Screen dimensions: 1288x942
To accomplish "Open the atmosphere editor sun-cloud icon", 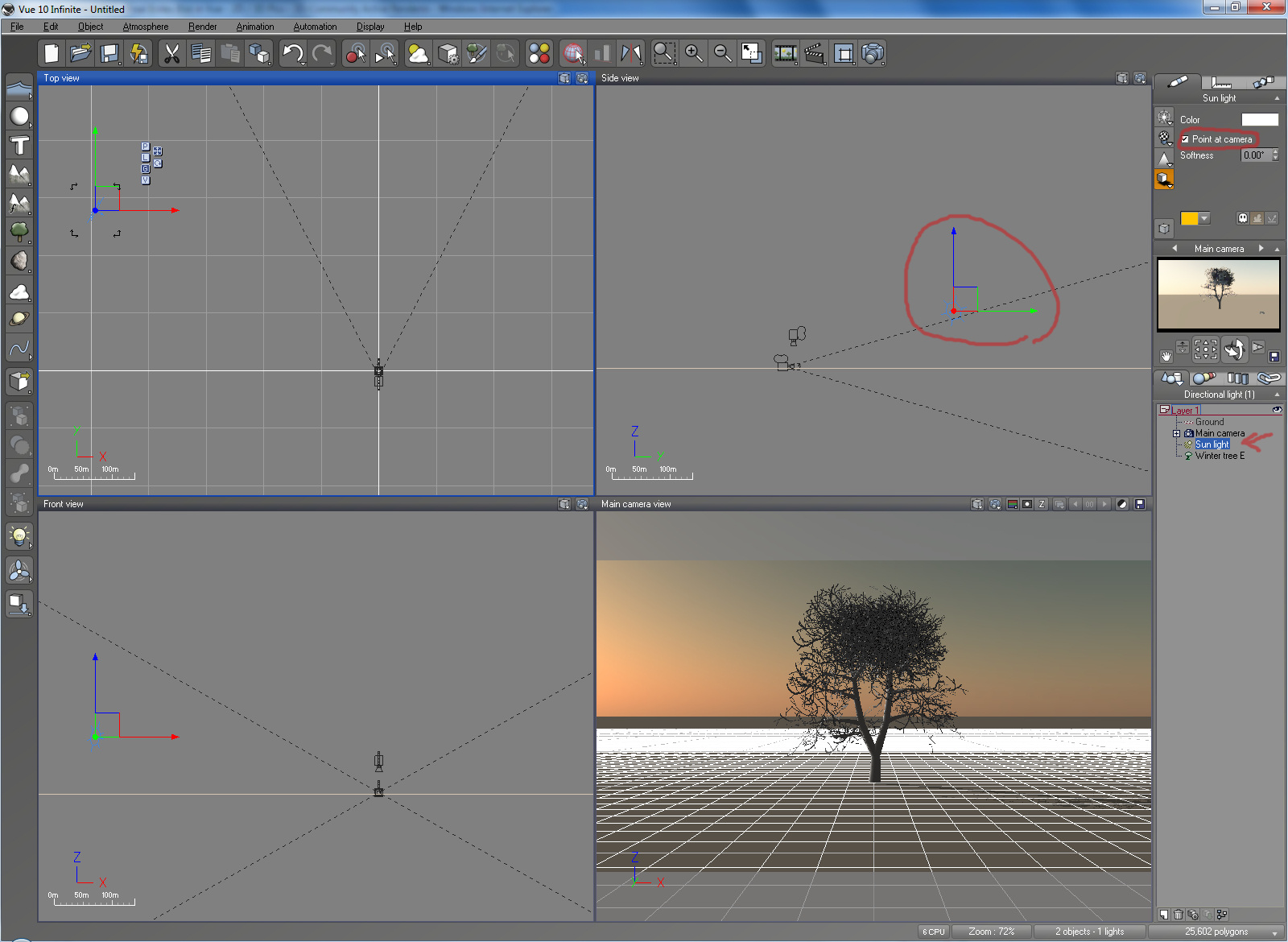I will pyautogui.click(x=418, y=54).
